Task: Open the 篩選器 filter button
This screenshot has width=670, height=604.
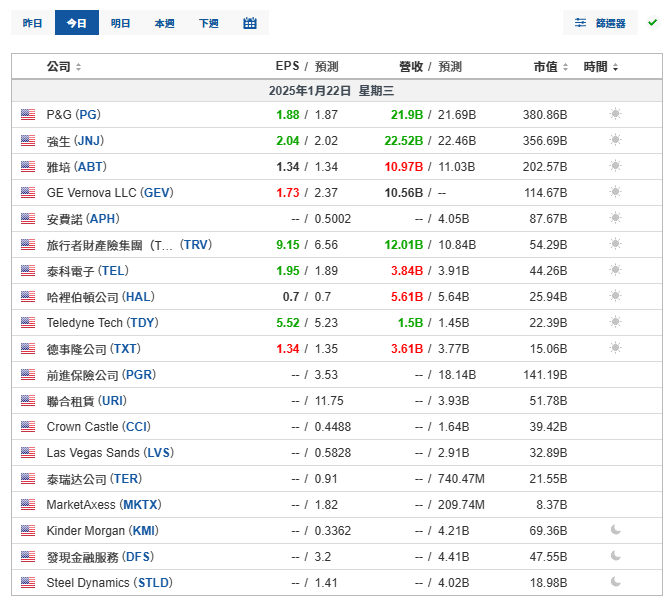Action: pyautogui.click(x=600, y=23)
